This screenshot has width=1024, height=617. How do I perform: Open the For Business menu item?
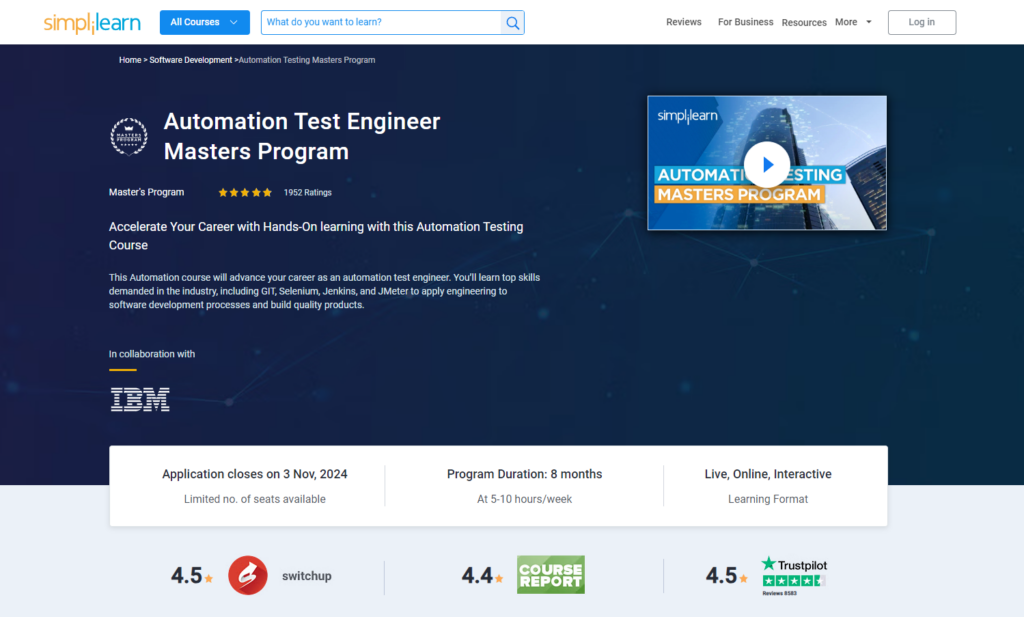click(x=745, y=22)
